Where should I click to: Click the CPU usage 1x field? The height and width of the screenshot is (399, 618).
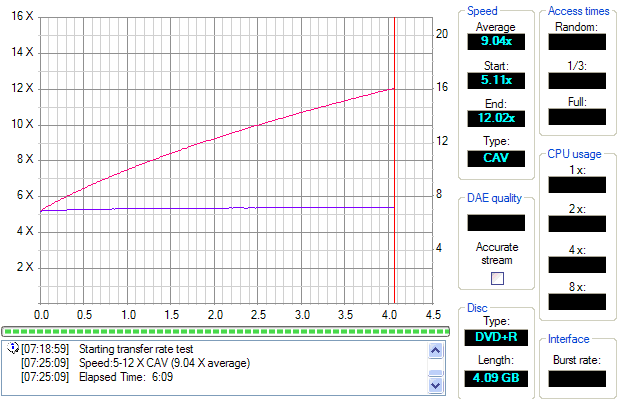(577, 185)
